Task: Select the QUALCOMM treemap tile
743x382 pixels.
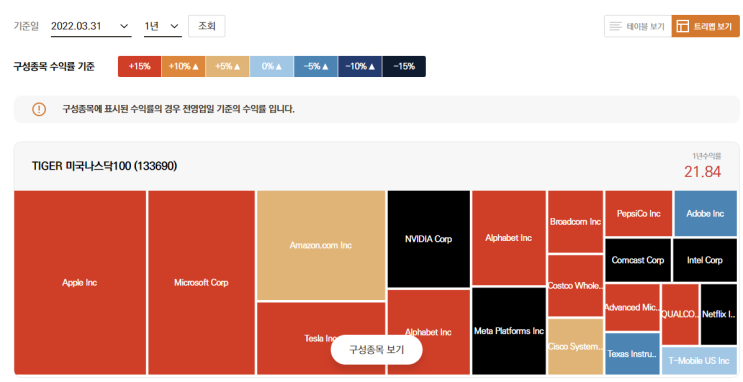Action: point(680,314)
